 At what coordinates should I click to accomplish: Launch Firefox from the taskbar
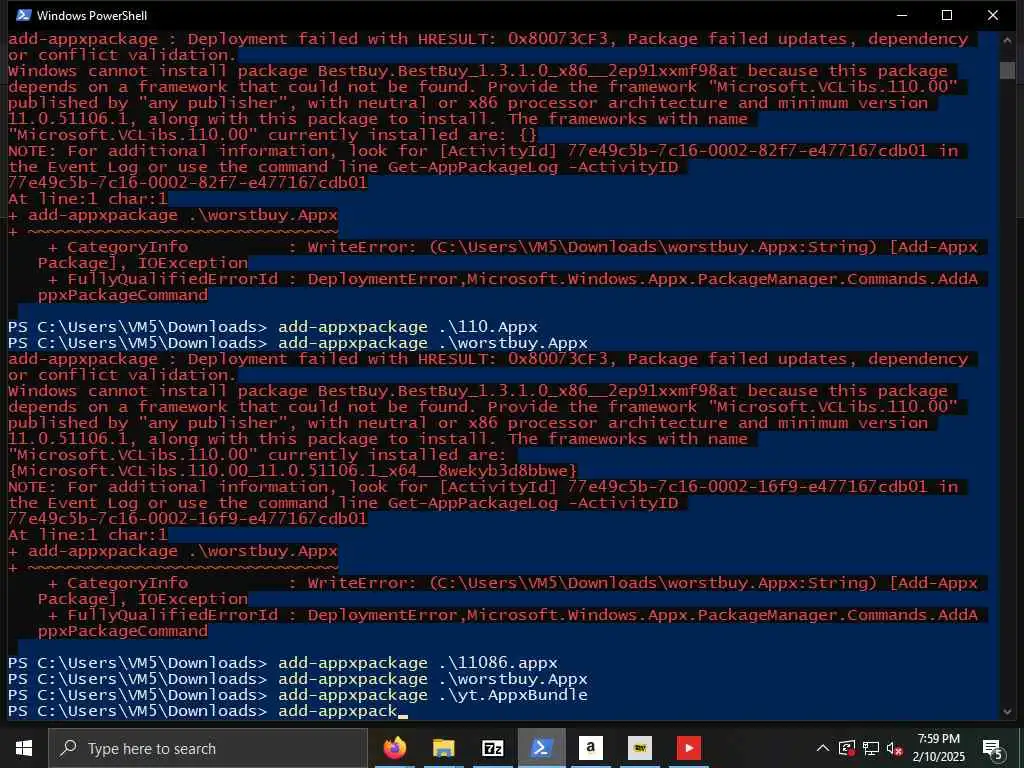394,748
